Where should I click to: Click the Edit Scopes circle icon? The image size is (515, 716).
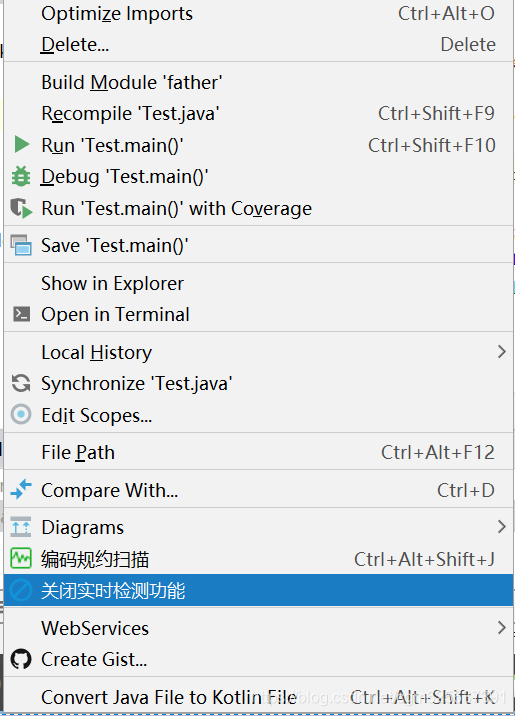21,415
